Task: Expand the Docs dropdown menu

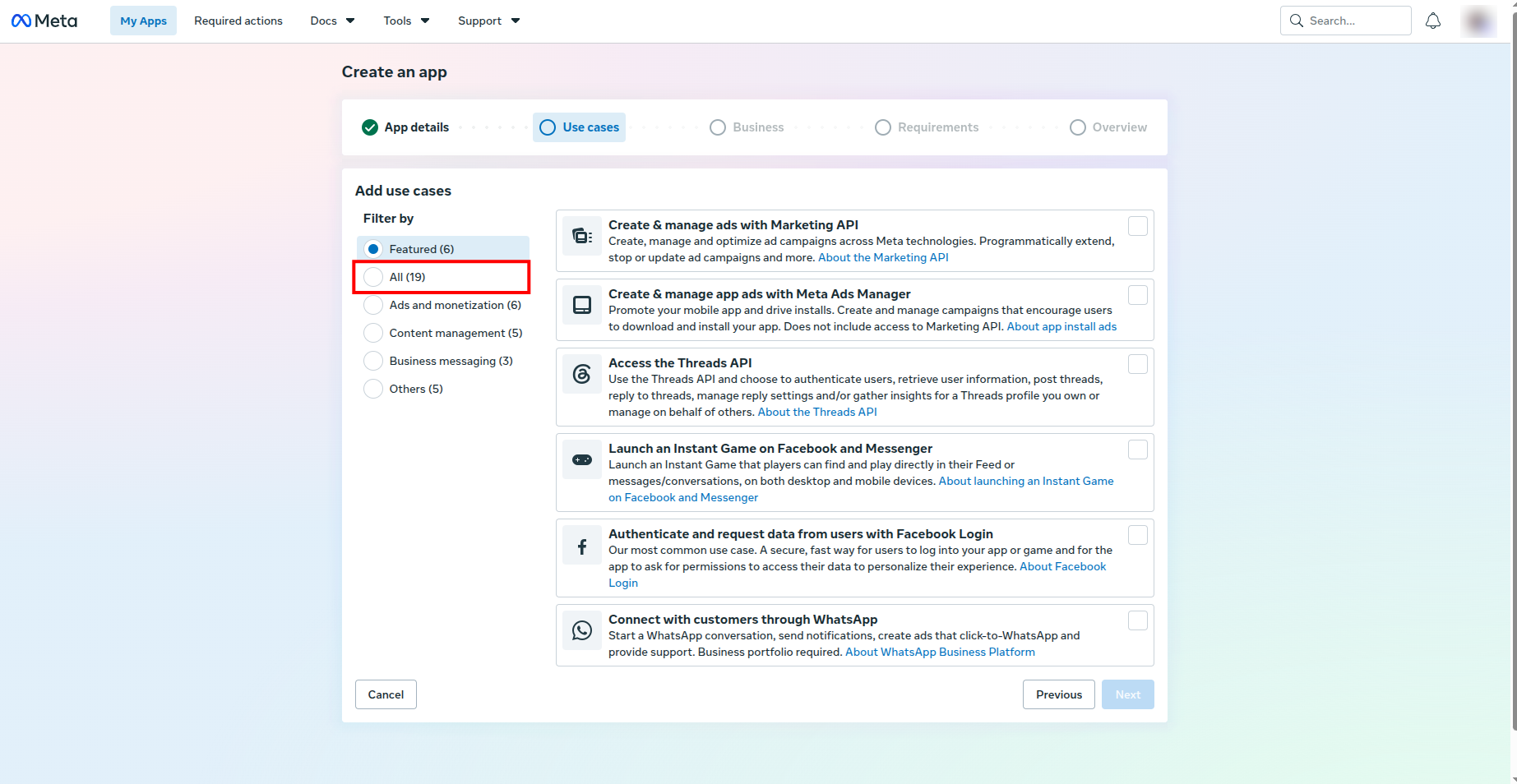Action: [x=332, y=21]
